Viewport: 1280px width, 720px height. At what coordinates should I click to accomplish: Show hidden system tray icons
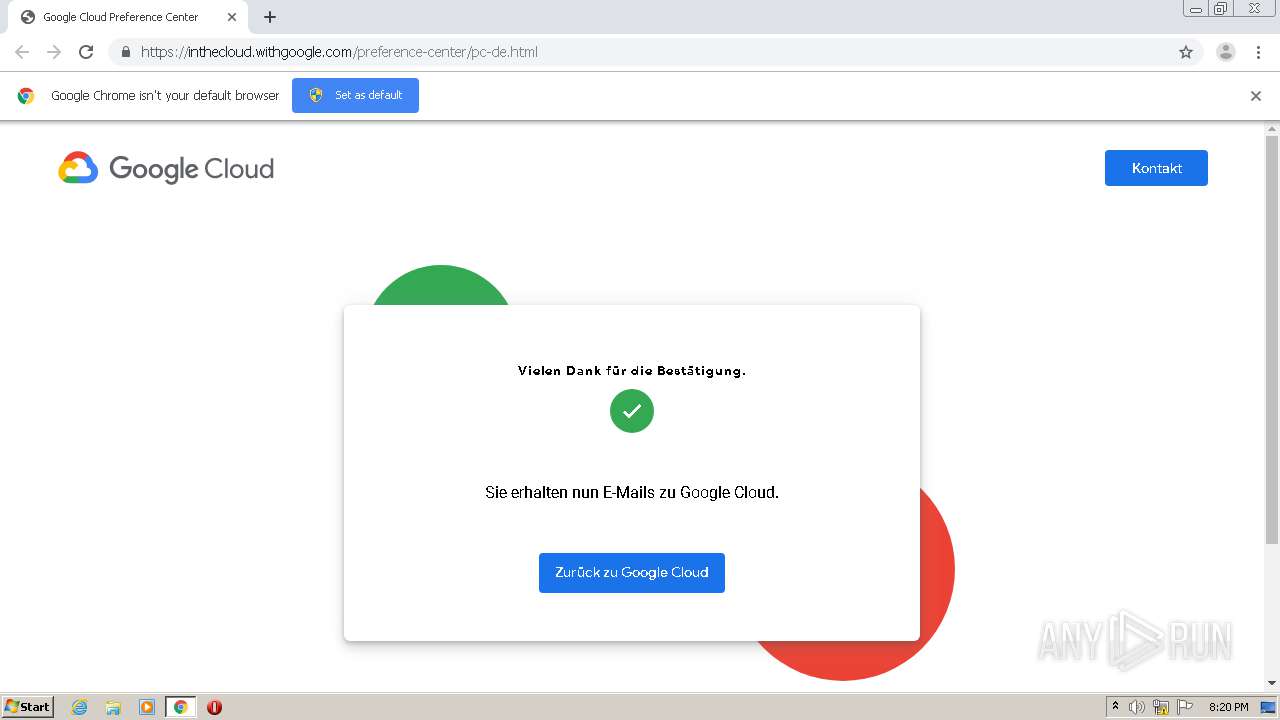click(x=1115, y=707)
